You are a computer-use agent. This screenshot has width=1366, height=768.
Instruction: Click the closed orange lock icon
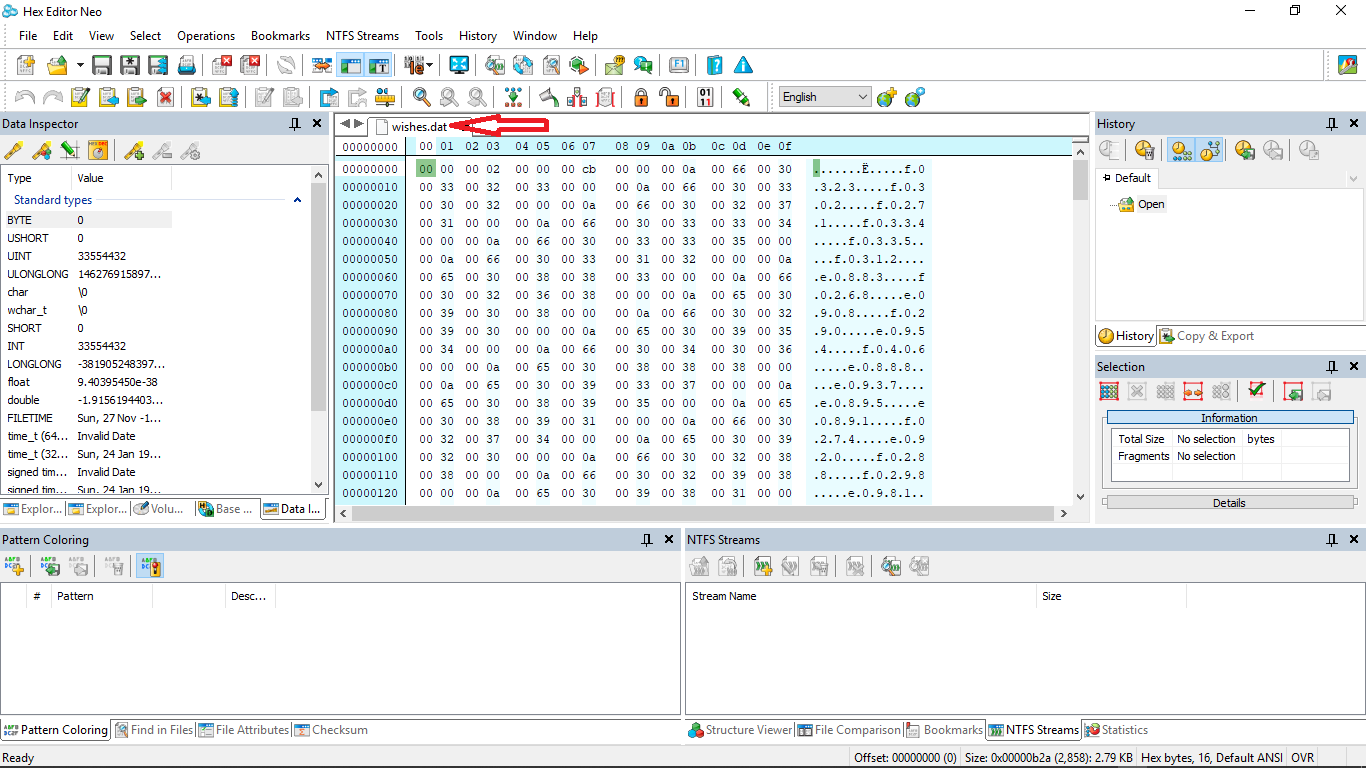[641, 97]
